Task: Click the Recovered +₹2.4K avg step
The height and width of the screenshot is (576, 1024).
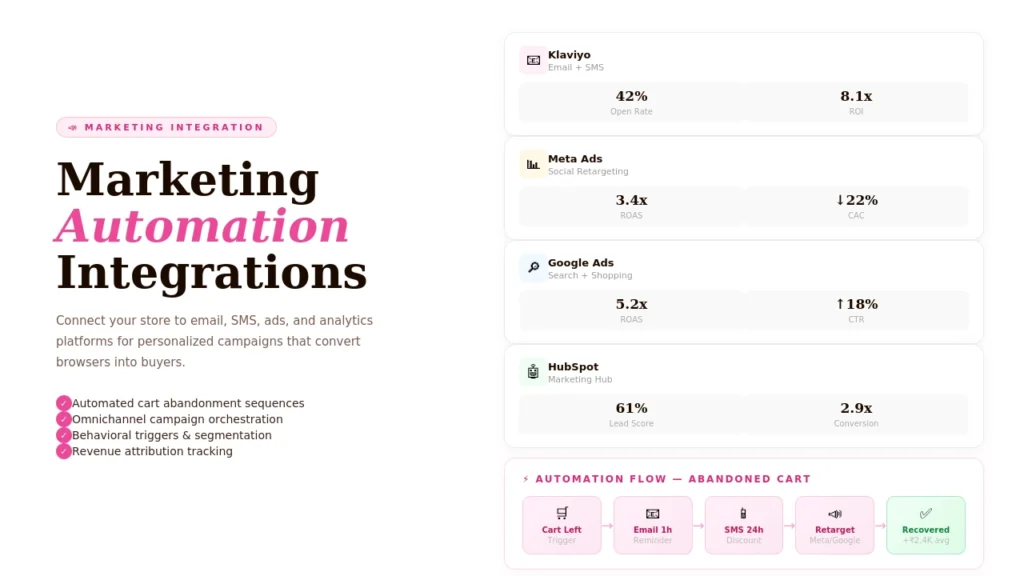Action: point(925,525)
